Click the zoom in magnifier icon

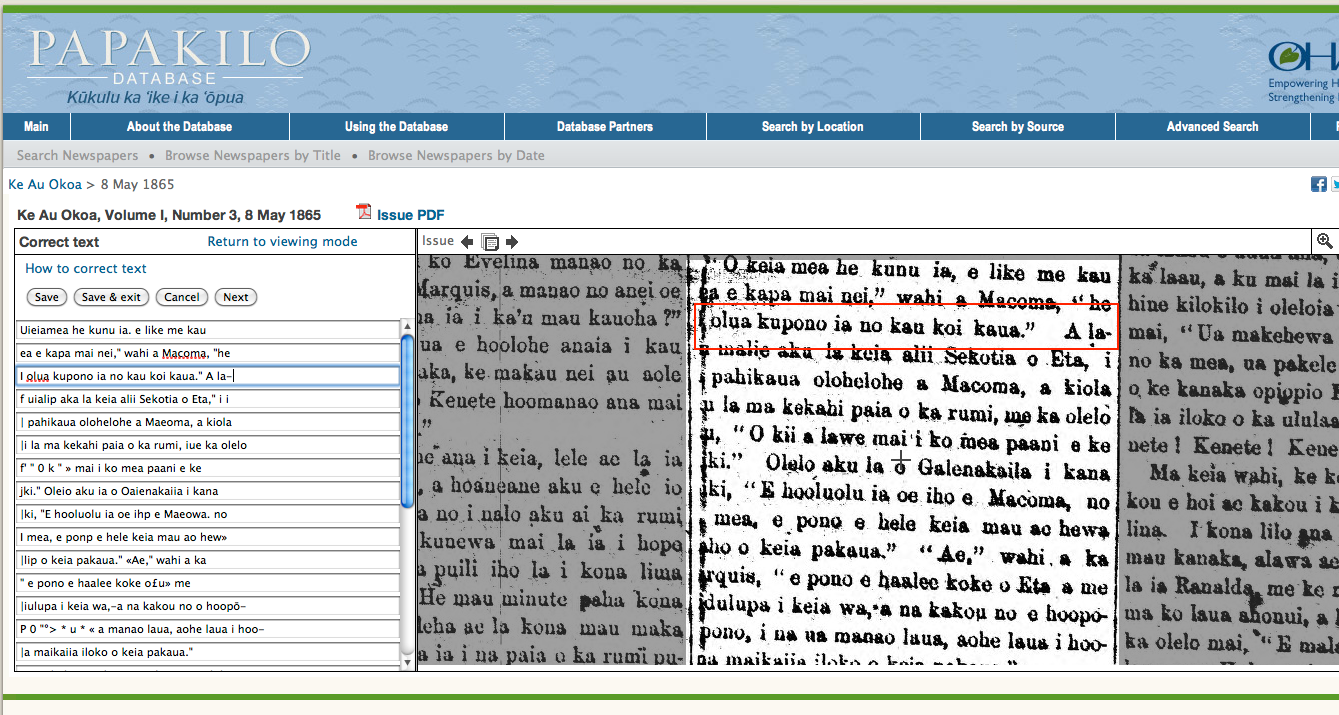point(1325,241)
